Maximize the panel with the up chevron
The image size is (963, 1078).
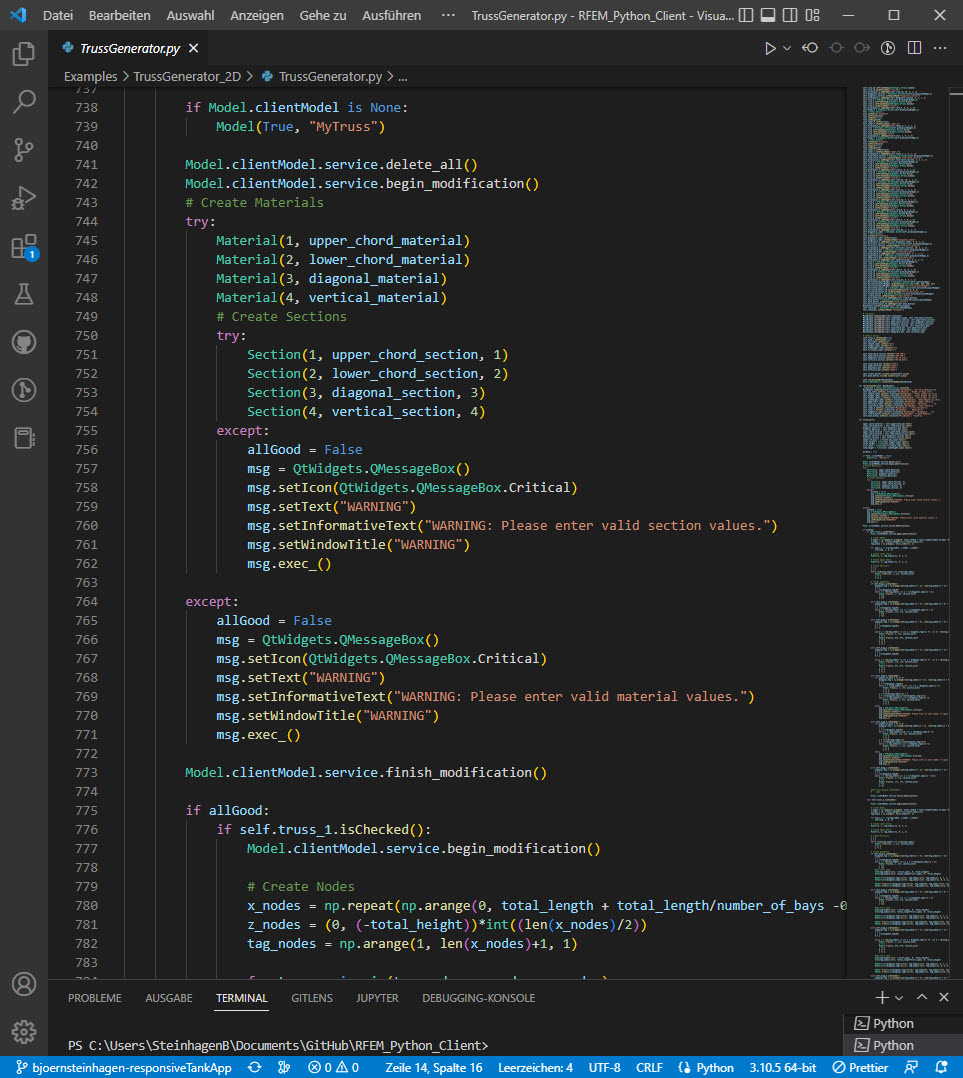(922, 997)
